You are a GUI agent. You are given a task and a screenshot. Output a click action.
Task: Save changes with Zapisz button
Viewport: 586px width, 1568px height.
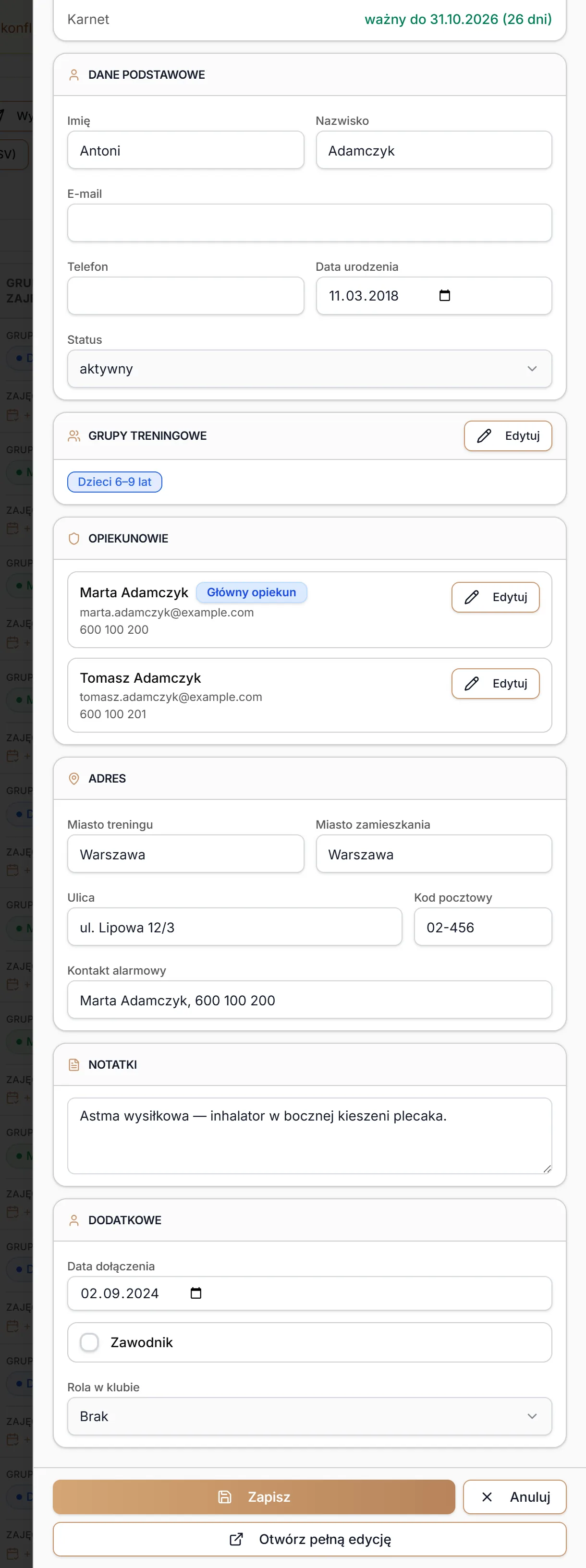pyautogui.click(x=254, y=1497)
